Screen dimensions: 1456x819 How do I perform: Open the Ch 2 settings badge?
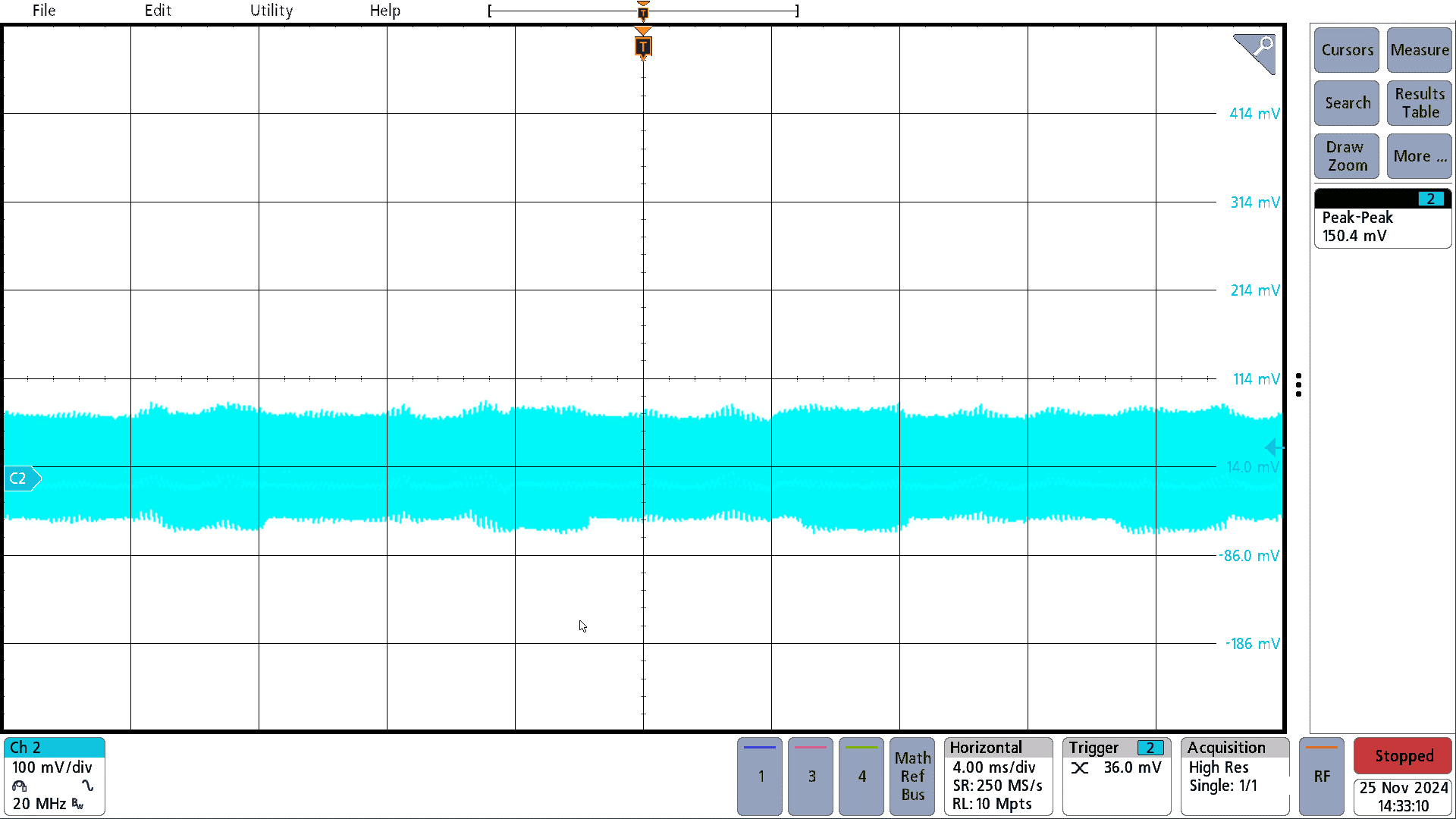[x=55, y=777]
